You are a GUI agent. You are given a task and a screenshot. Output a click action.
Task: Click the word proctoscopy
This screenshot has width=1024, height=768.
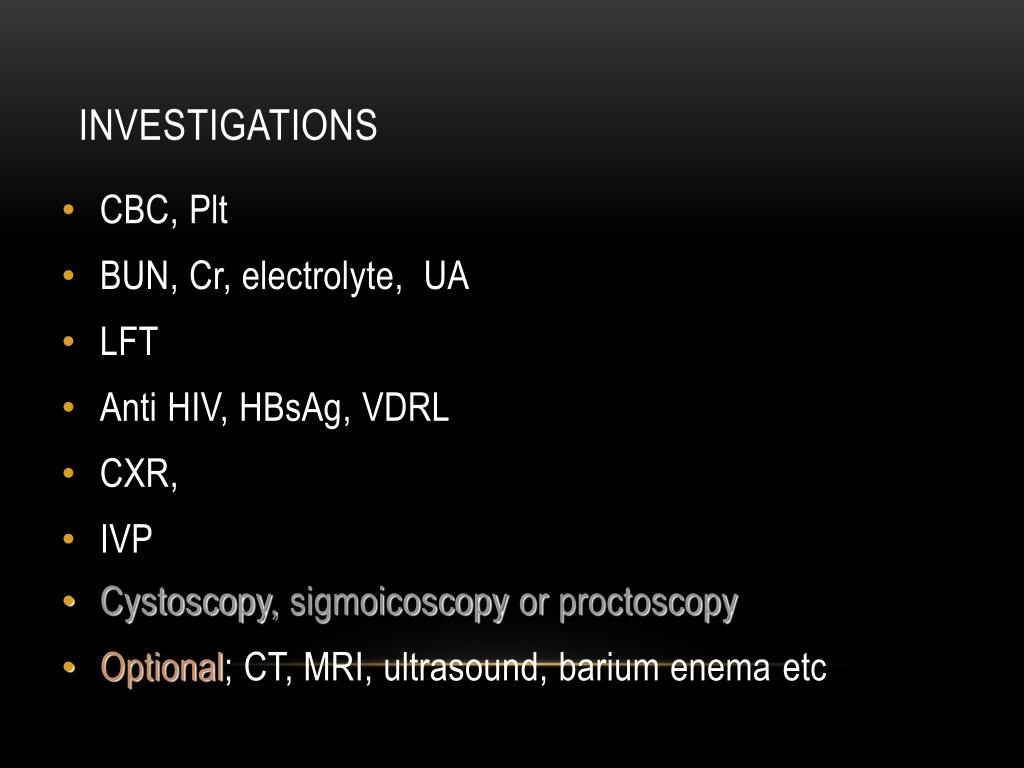click(648, 604)
